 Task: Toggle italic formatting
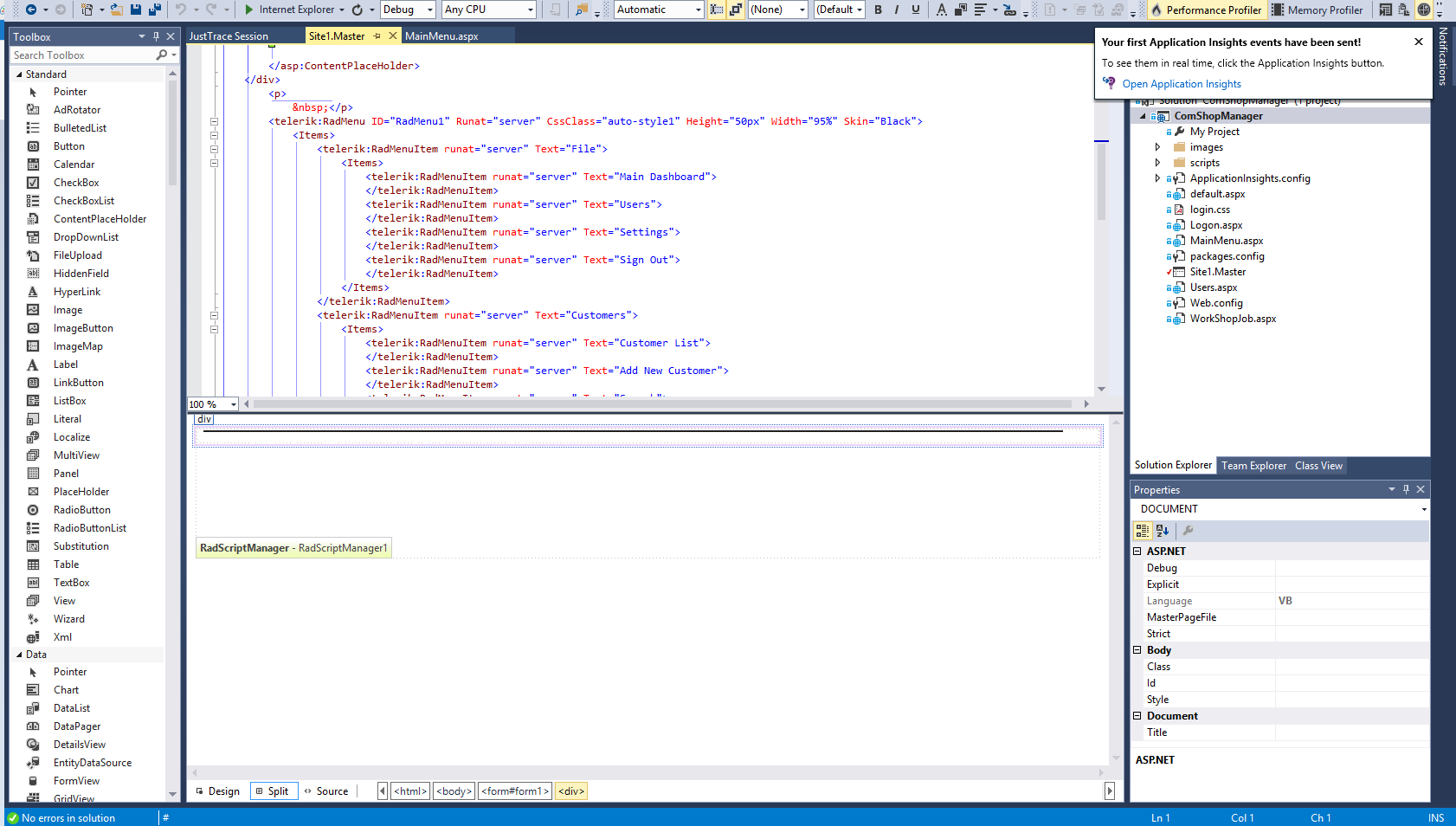pyautogui.click(x=897, y=10)
